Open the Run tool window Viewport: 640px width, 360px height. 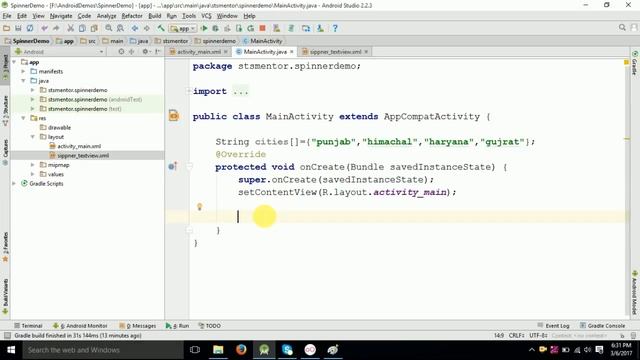pyautogui.click(x=177, y=326)
